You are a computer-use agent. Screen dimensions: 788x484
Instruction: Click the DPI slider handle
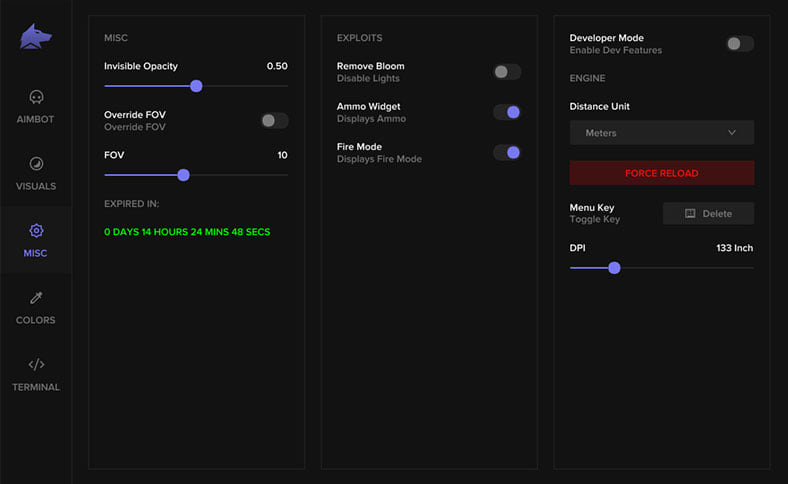pyautogui.click(x=614, y=268)
